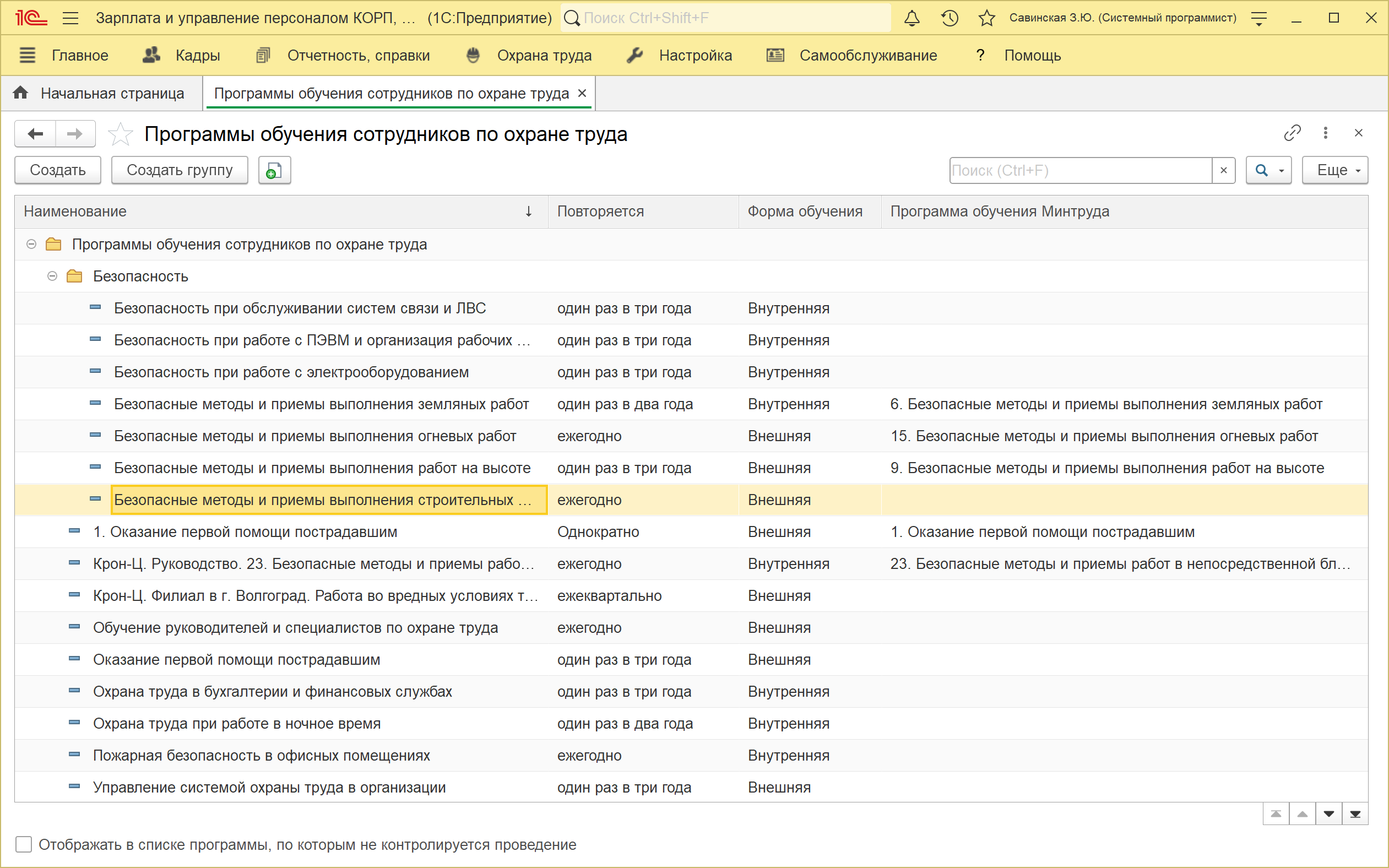
Task: Get link to this form icon
Action: (x=1292, y=133)
